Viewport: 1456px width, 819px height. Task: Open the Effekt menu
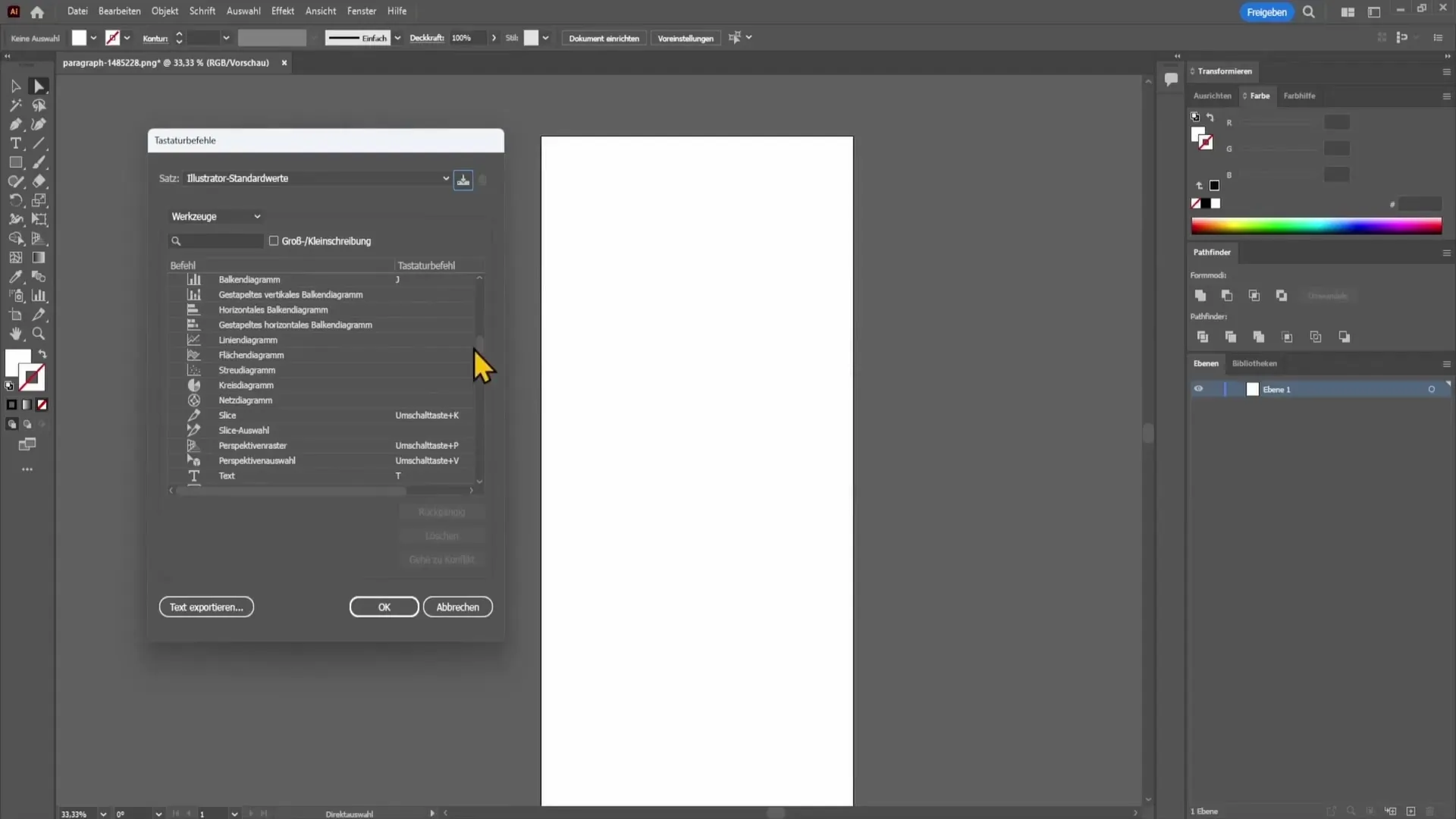[283, 11]
